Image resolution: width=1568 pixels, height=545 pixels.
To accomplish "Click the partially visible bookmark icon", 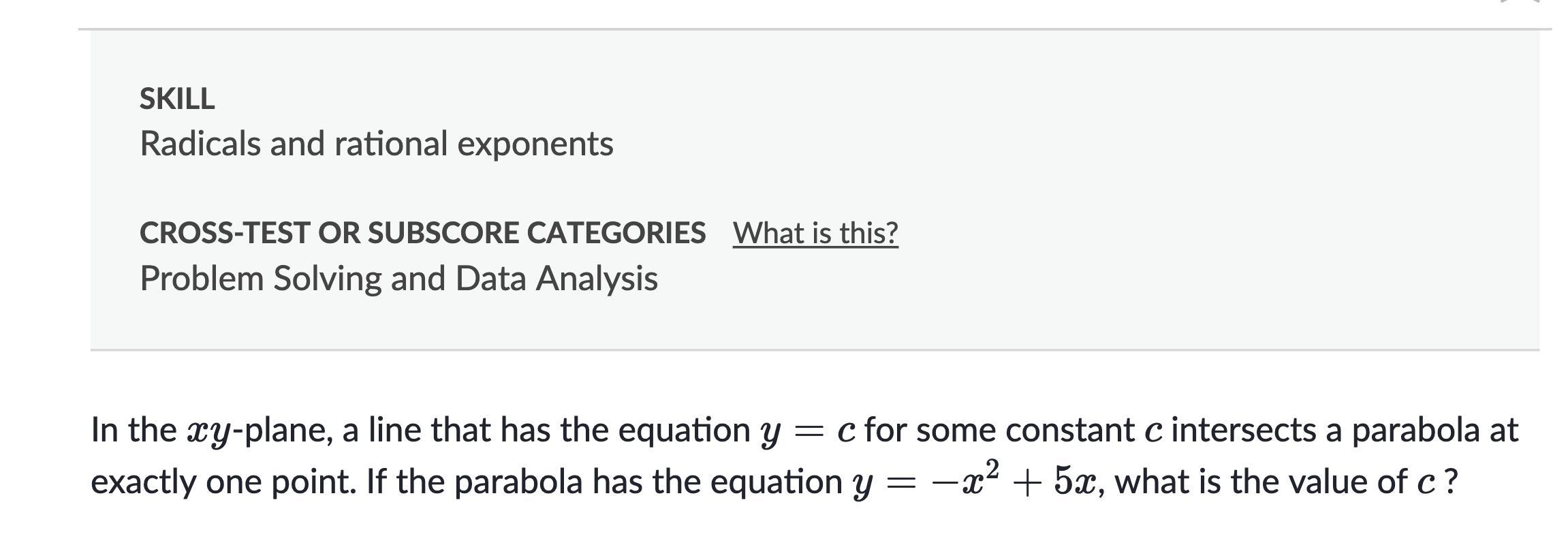I will point(1519,2).
